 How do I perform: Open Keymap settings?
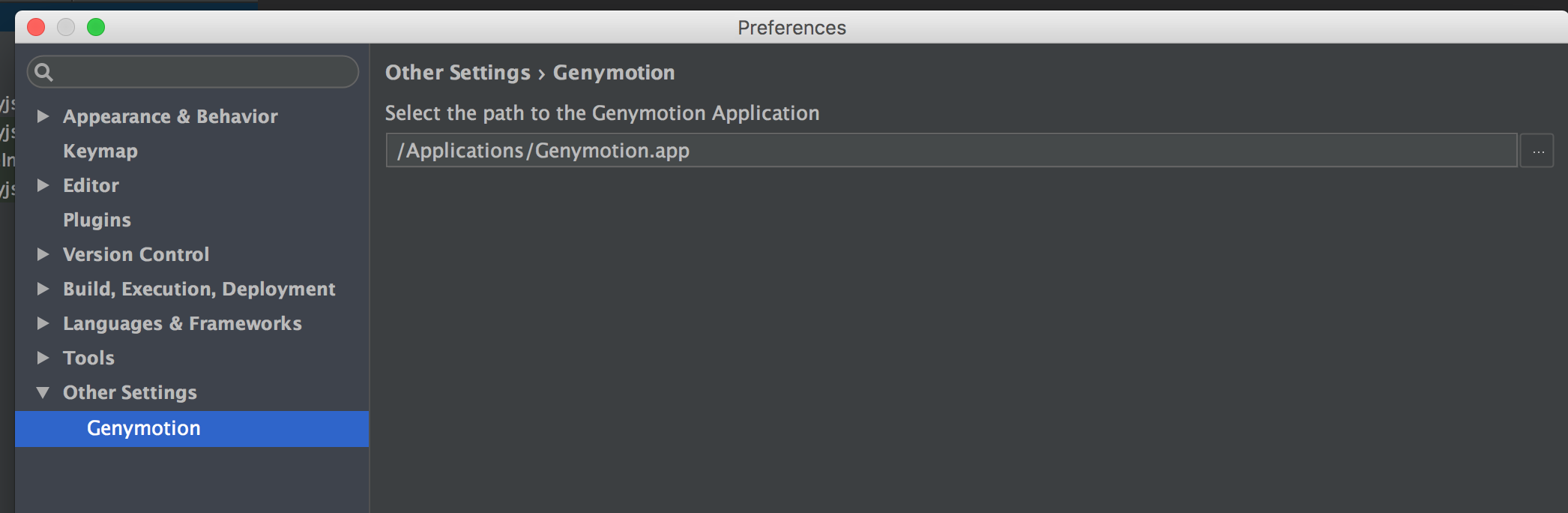[100, 151]
